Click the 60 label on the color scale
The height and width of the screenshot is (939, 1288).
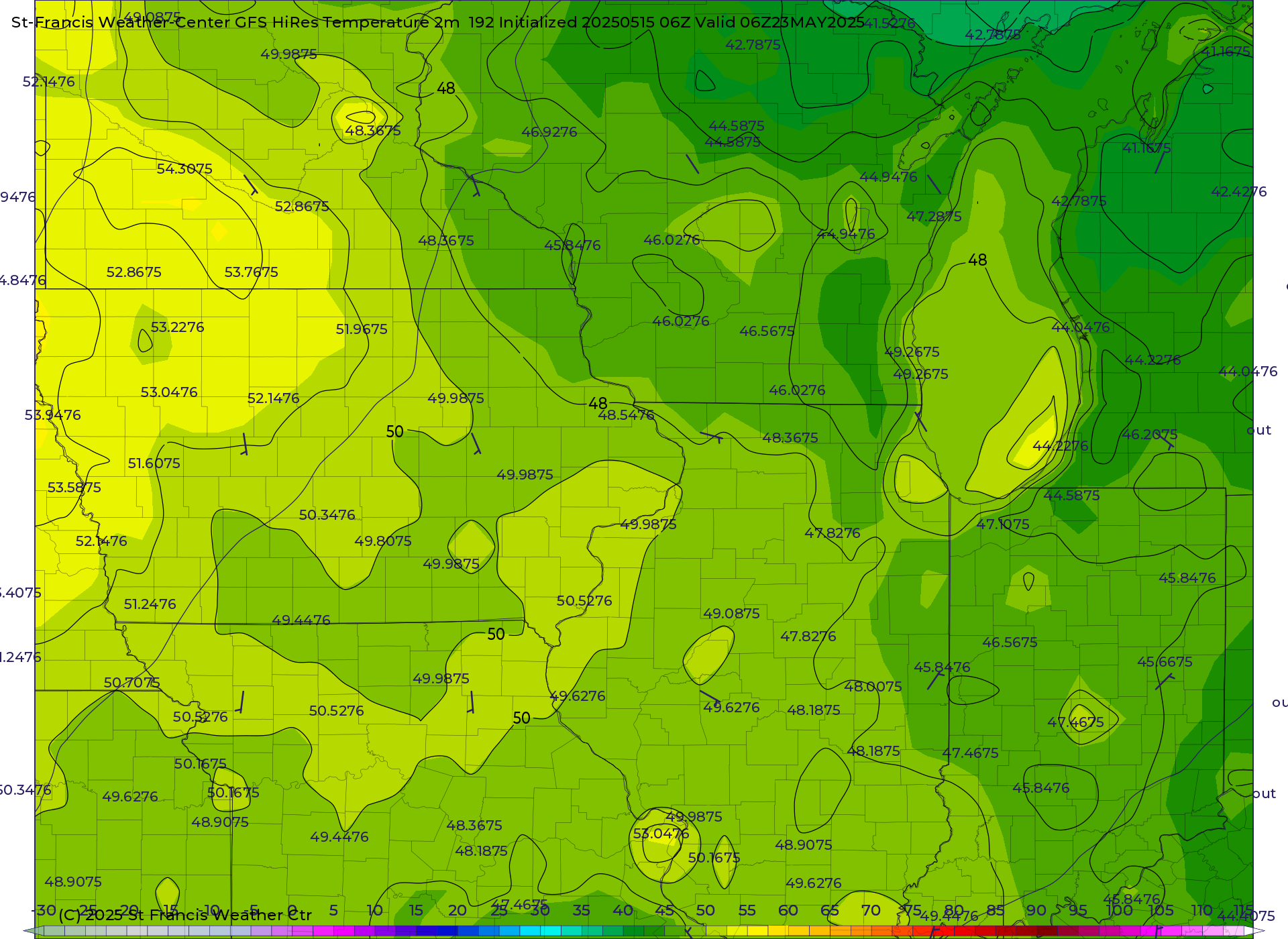pos(788,910)
